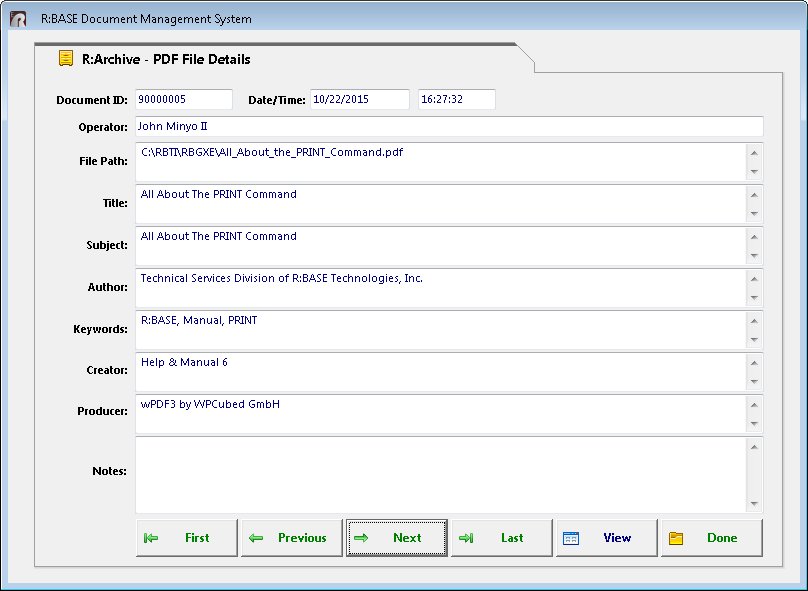Viewport: 808px width, 591px height.
Task: Click Title scrollbar up arrow
Action: point(754,195)
